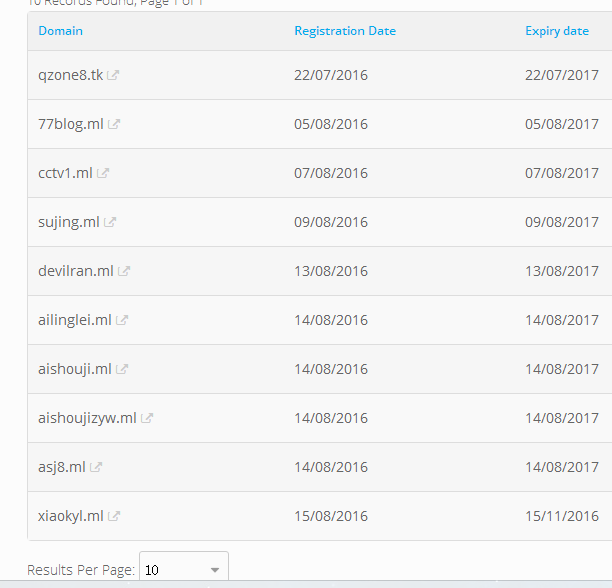
Task: Sort table by Registration Date header
Action: click(345, 31)
